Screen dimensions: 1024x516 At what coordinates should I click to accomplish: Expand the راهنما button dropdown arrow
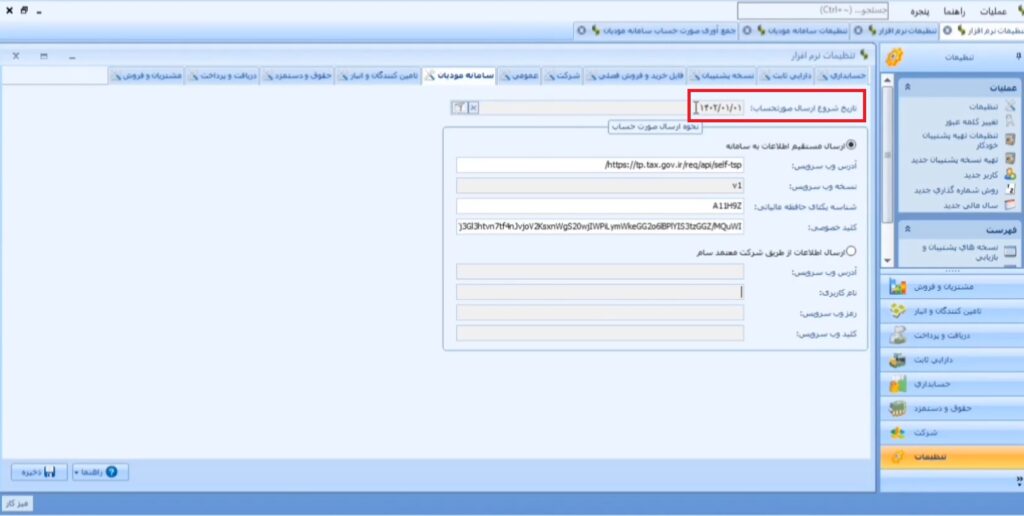click(76, 472)
